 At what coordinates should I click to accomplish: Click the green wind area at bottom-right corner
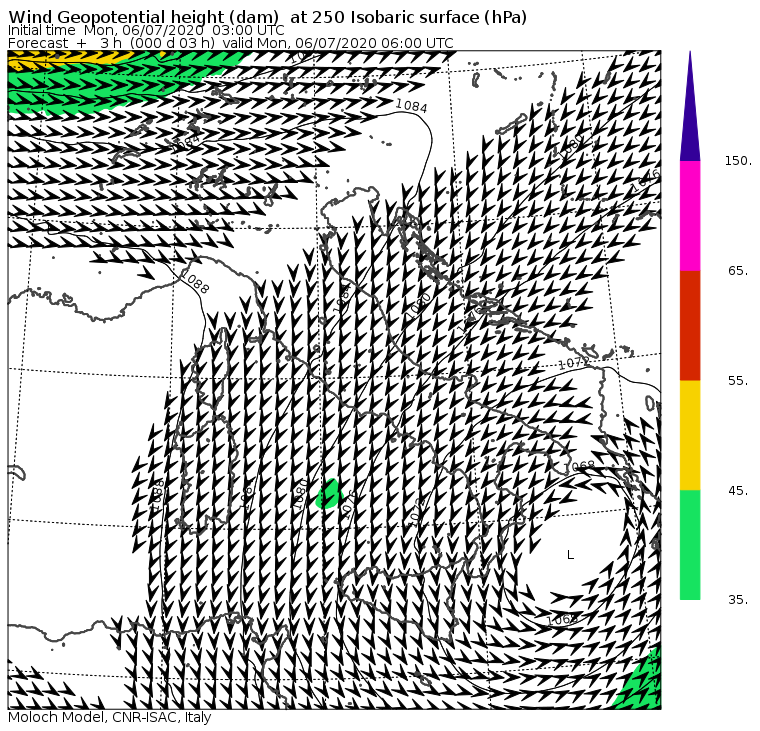(641, 683)
